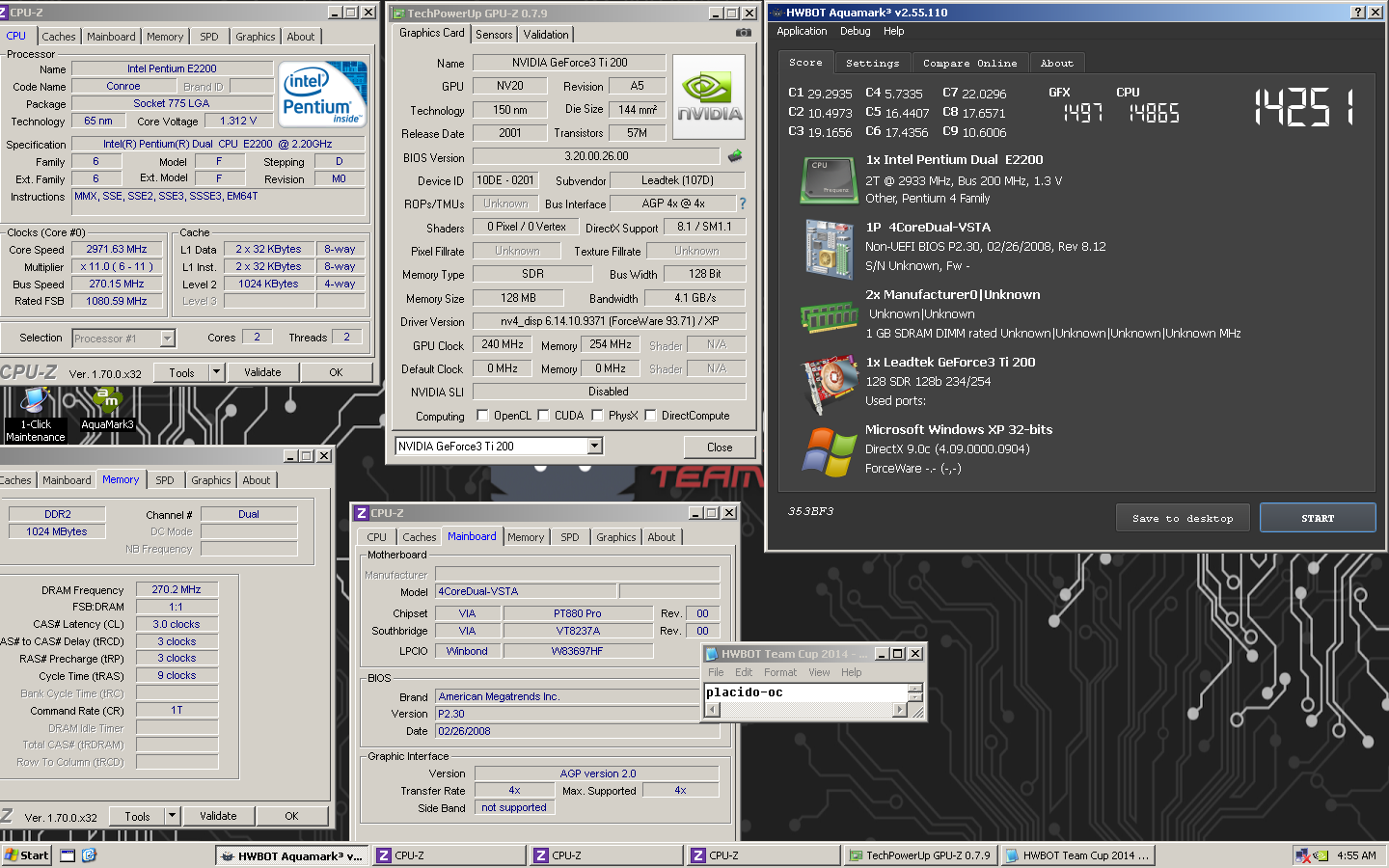Toggle the PhysX checkbox
This screenshot has width=1389, height=868.
(x=598, y=416)
